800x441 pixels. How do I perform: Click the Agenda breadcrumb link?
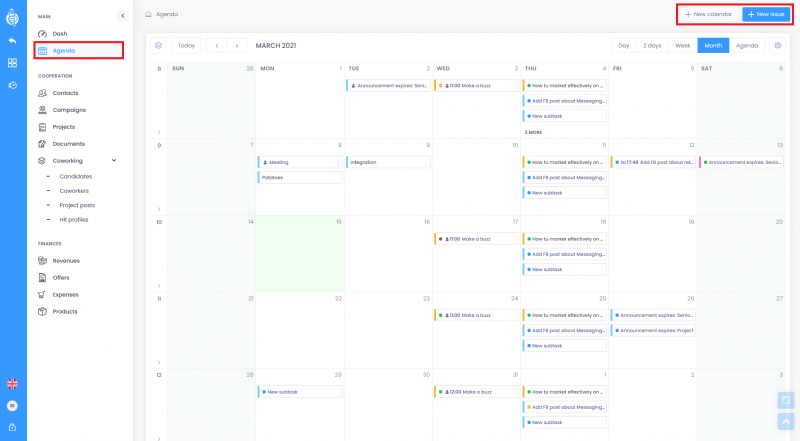coord(167,14)
